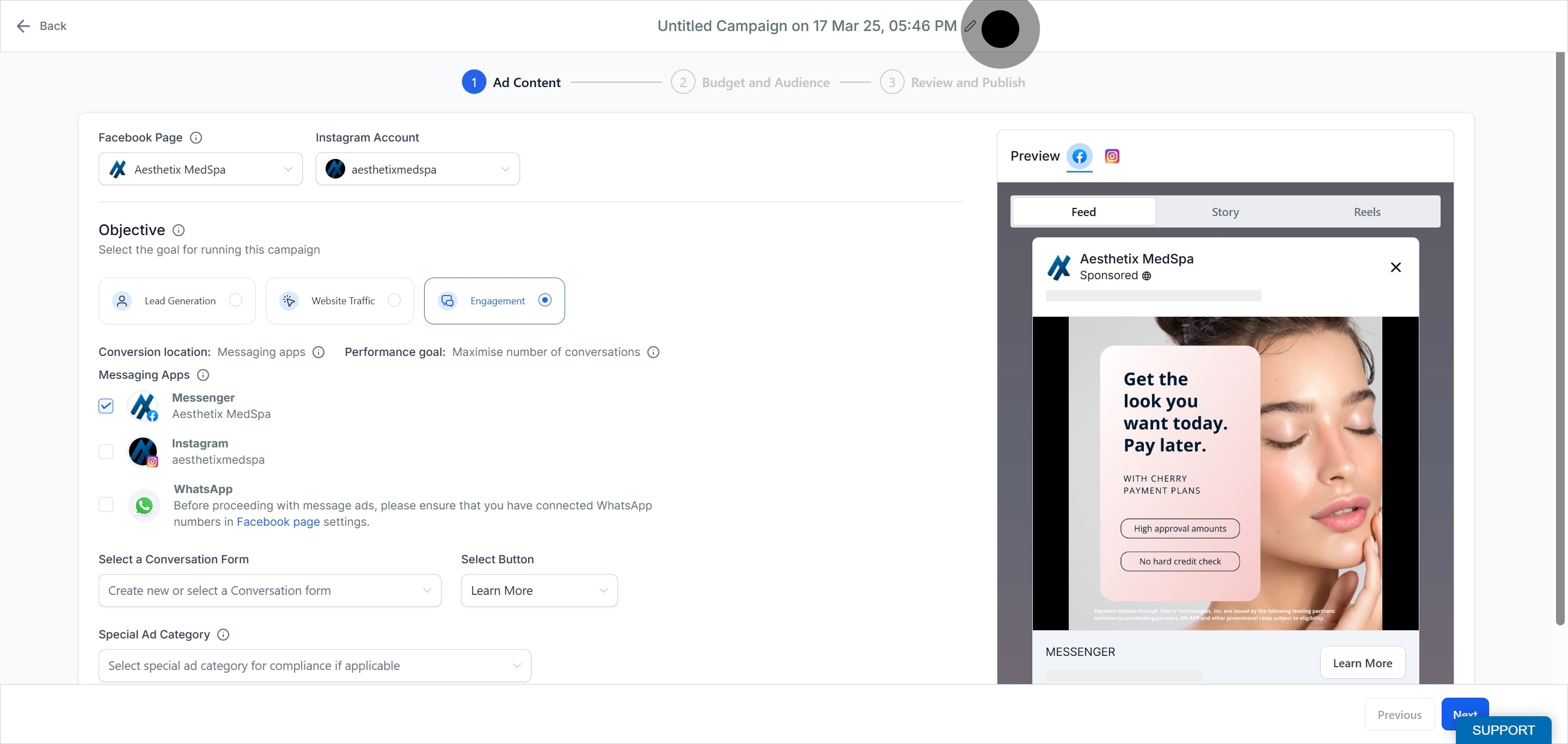The width and height of the screenshot is (1568, 744).
Task: Uncheck the Messenger messaging app checkbox
Action: coord(106,406)
